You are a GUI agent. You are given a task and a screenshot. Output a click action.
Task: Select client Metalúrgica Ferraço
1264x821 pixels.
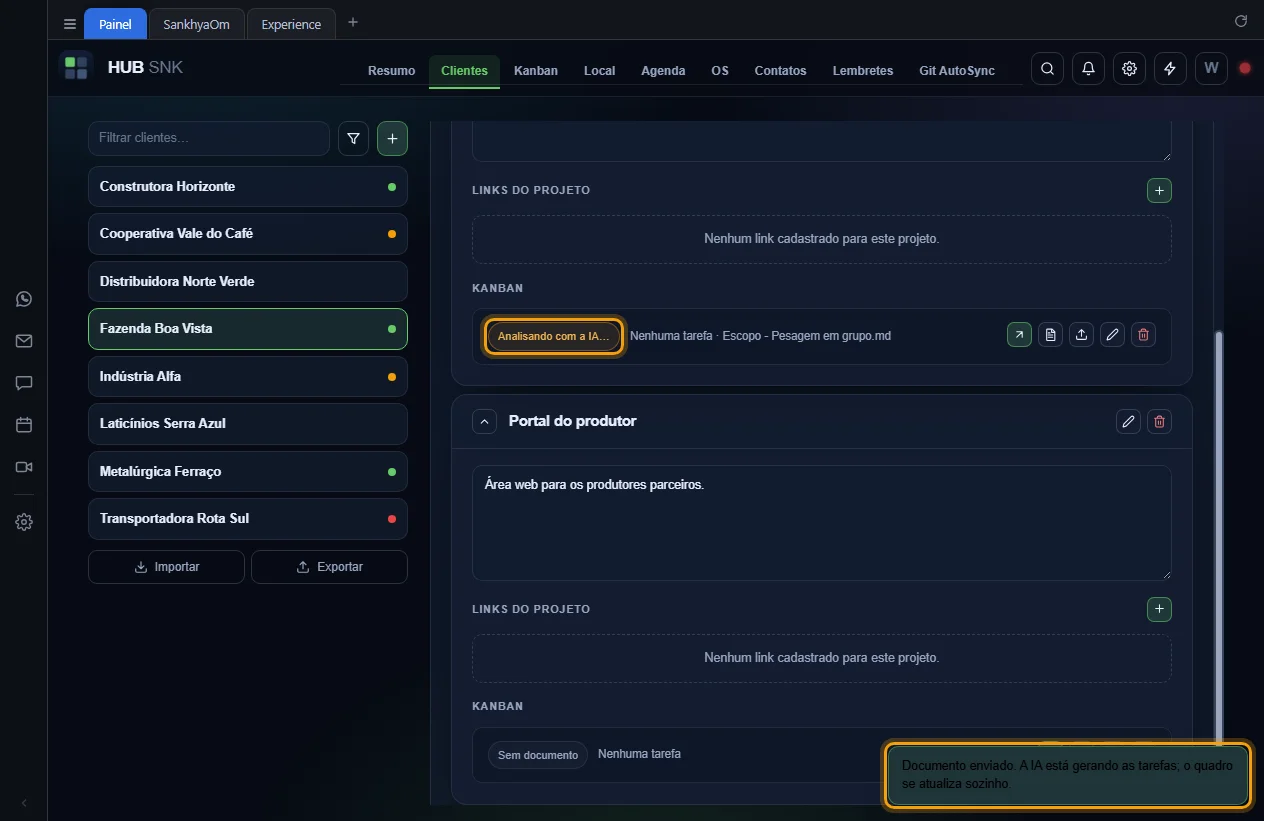[x=248, y=471]
